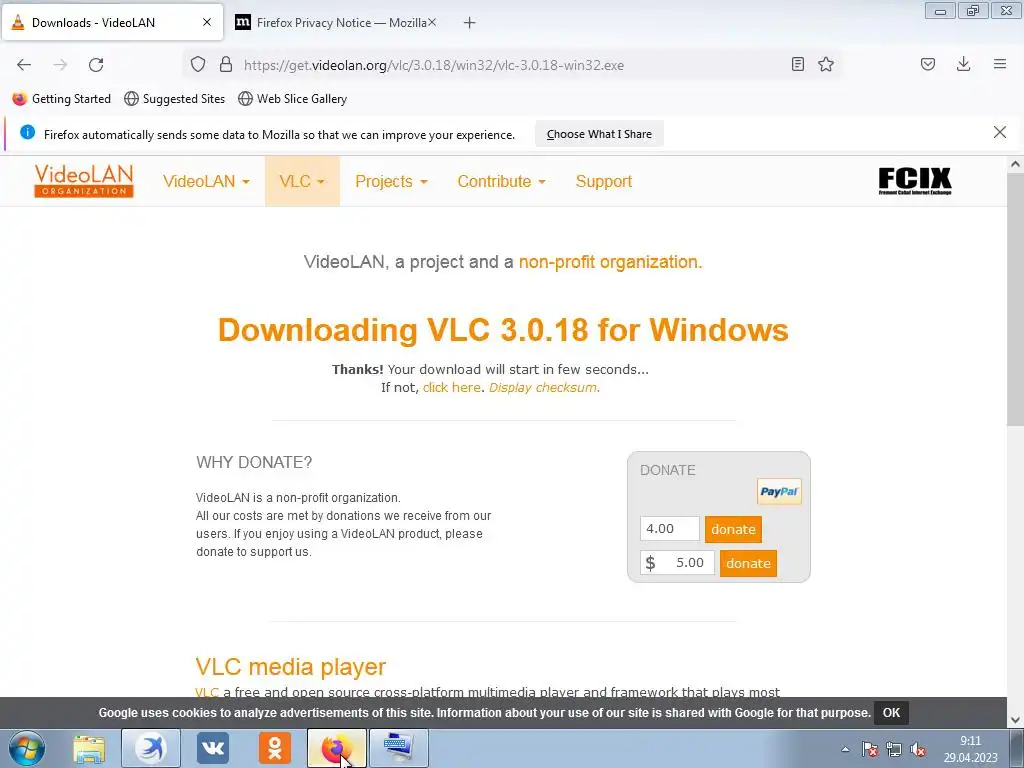Open a new tab
Image resolution: width=1024 pixels, height=768 pixels.
pos(470,23)
